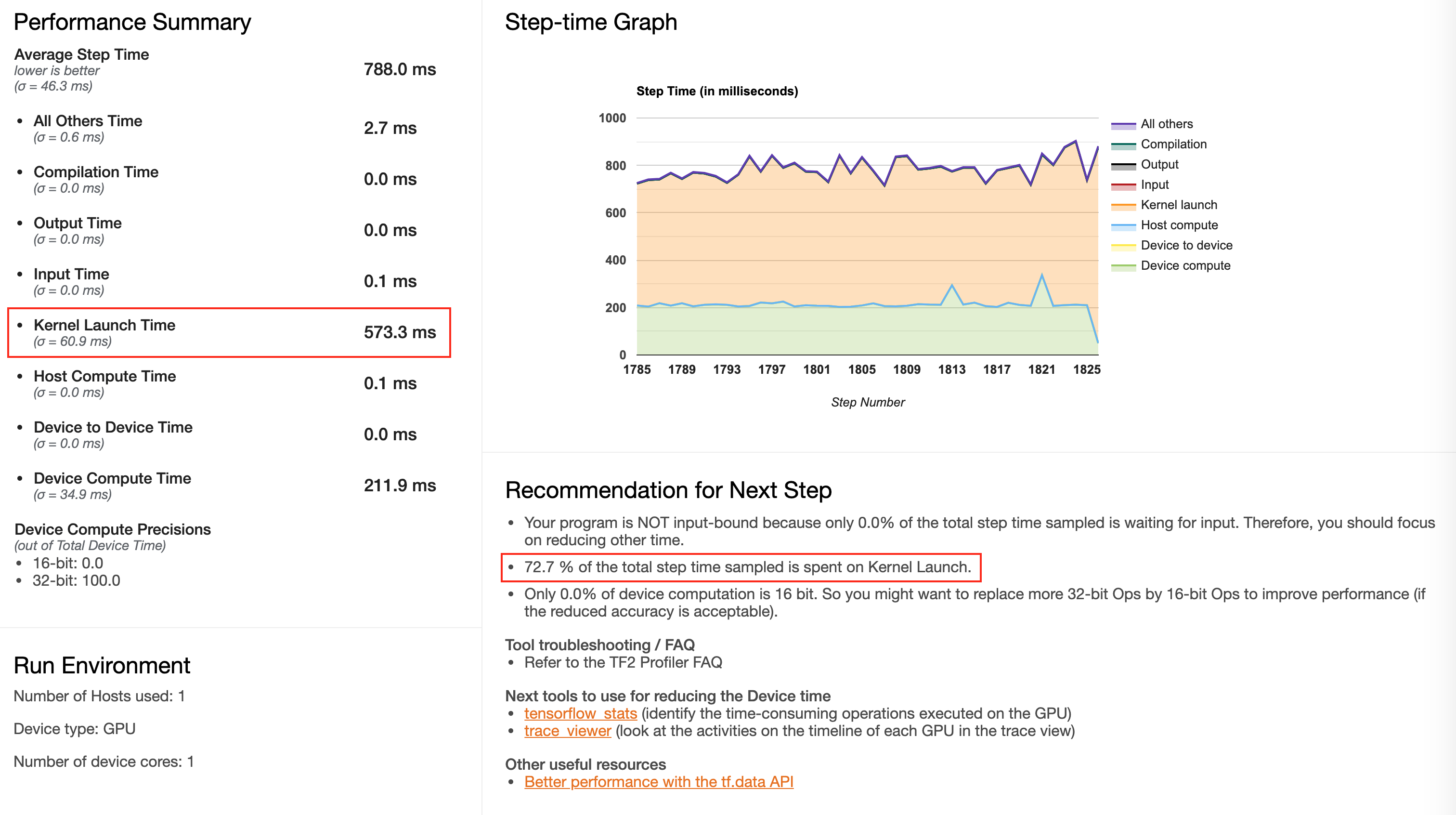1456x815 pixels.
Task: Toggle the "Host compute" legend entry
Action: pos(1179,224)
